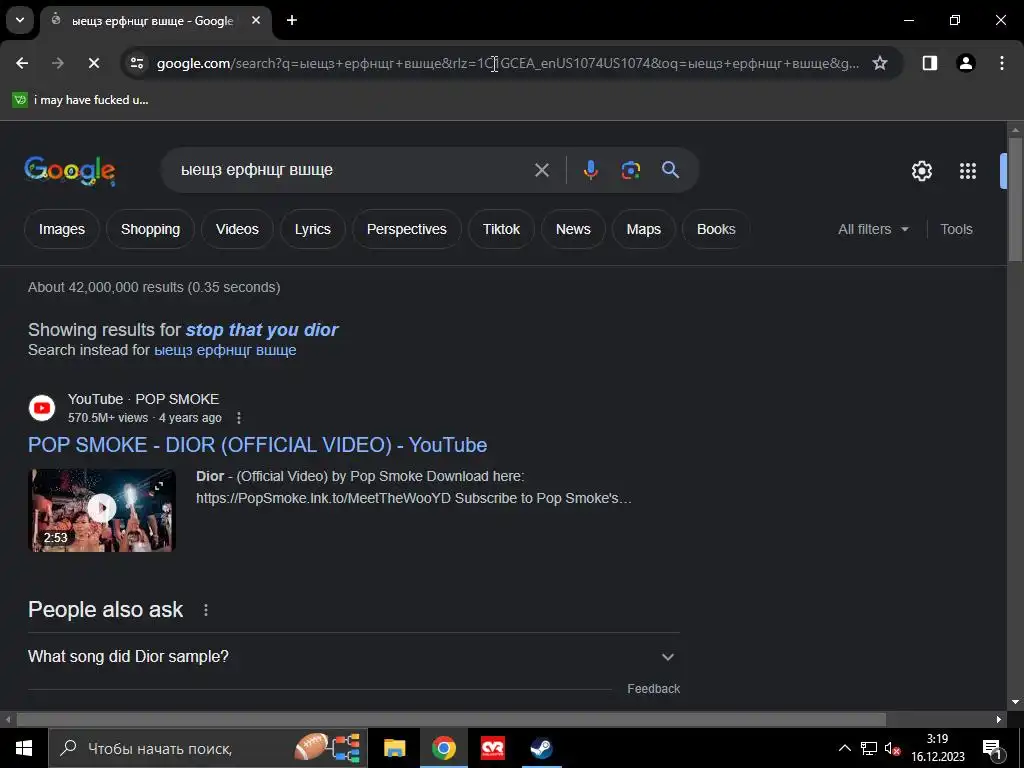Image resolution: width=1024 pixels, height=768 pixels.
Task: Switch to Shopping results
Action: (x=150, y=229)
